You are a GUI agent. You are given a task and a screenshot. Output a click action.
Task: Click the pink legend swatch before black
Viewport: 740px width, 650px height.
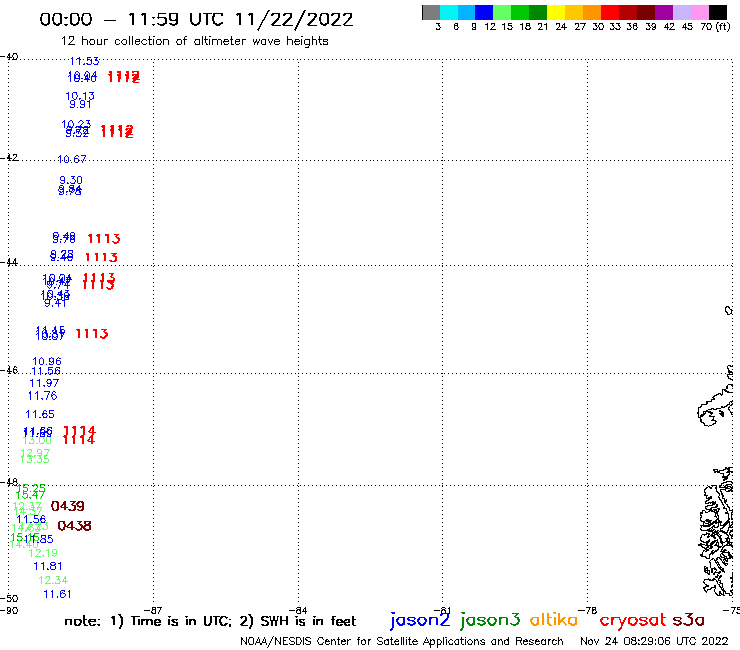click(x=699, y=13)
